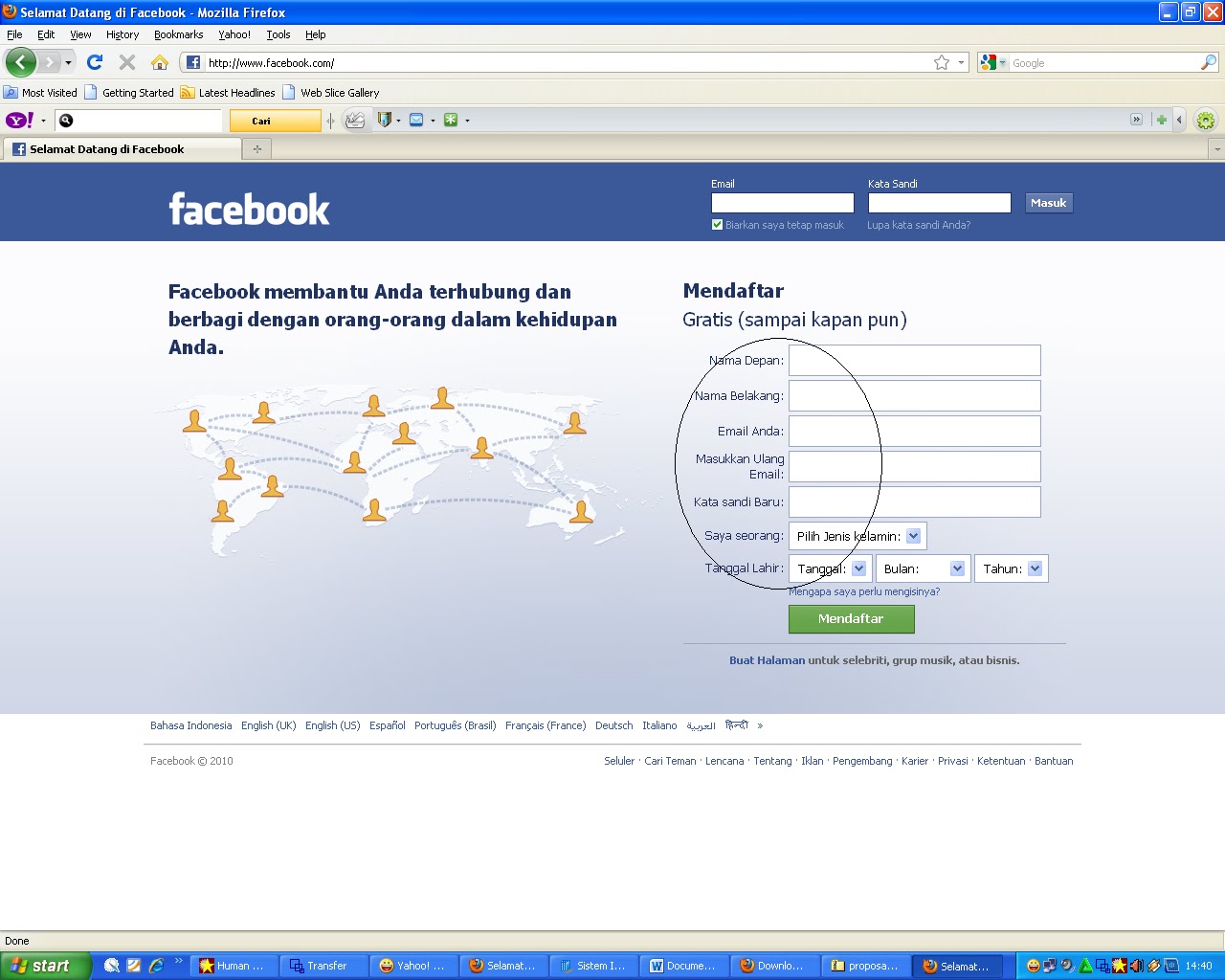Click the Nama Depan input field
Screen dimensions: 1225x980
915,361
